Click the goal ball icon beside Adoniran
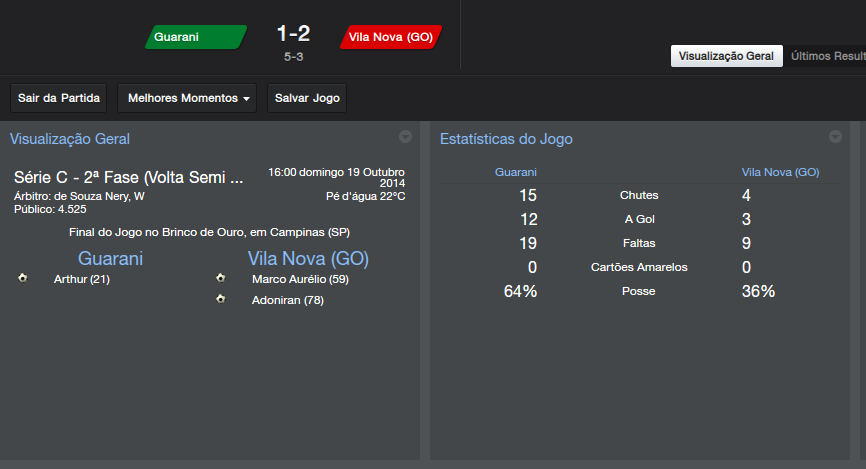Screen dimensions: 866x469 (x=221, y=299)
